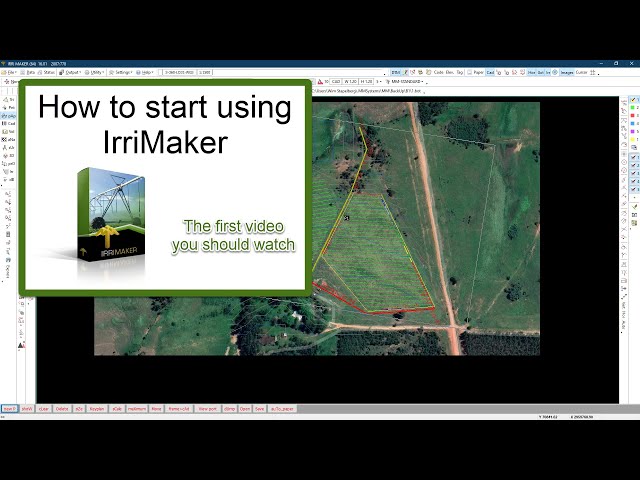Toggle the Sel option in toolbar
Screen dimensions: 640x480
coord(541,72)
